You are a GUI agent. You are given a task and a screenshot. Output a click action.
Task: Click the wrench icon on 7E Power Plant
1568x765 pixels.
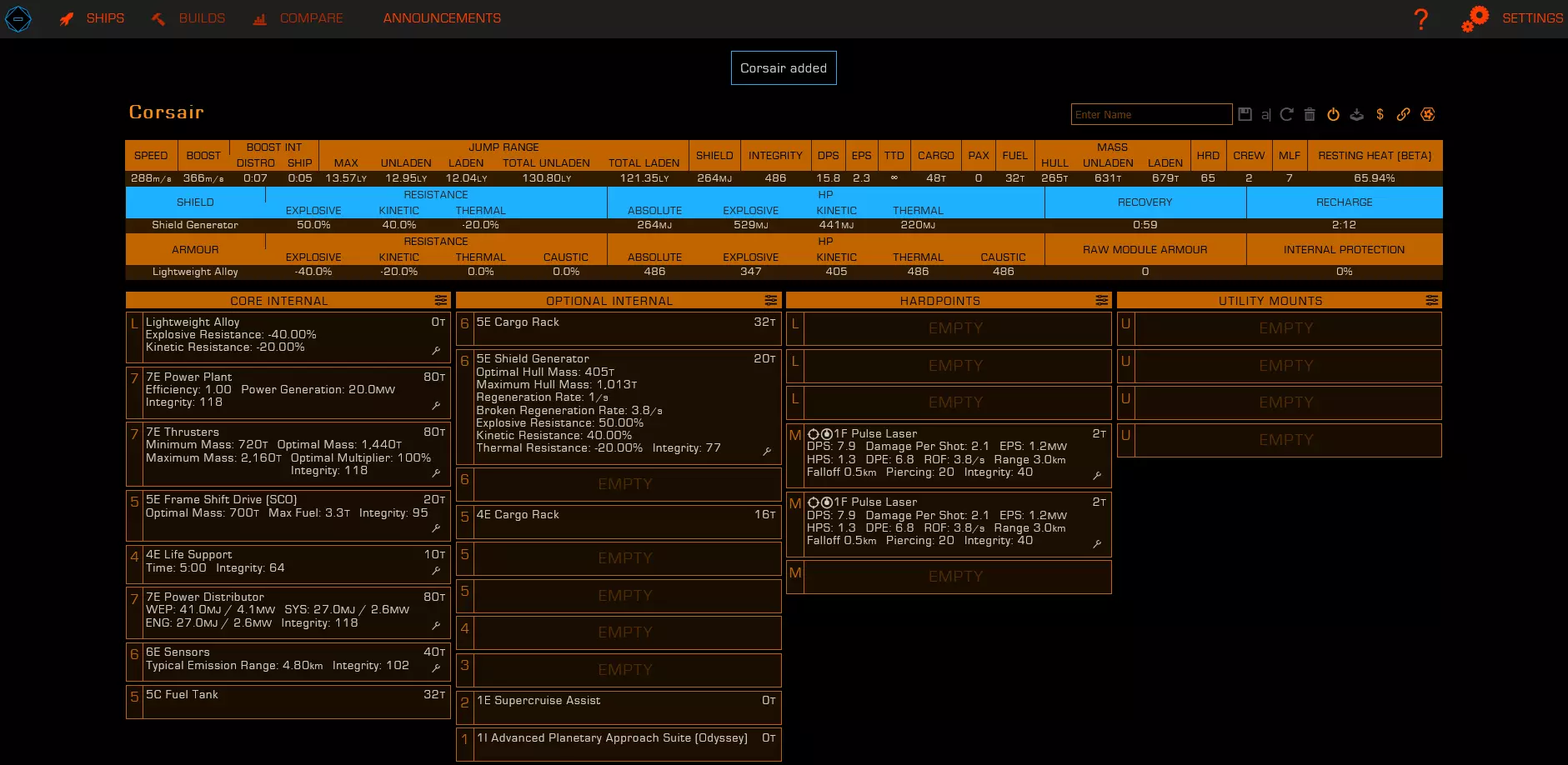click(x=436, y=406)
